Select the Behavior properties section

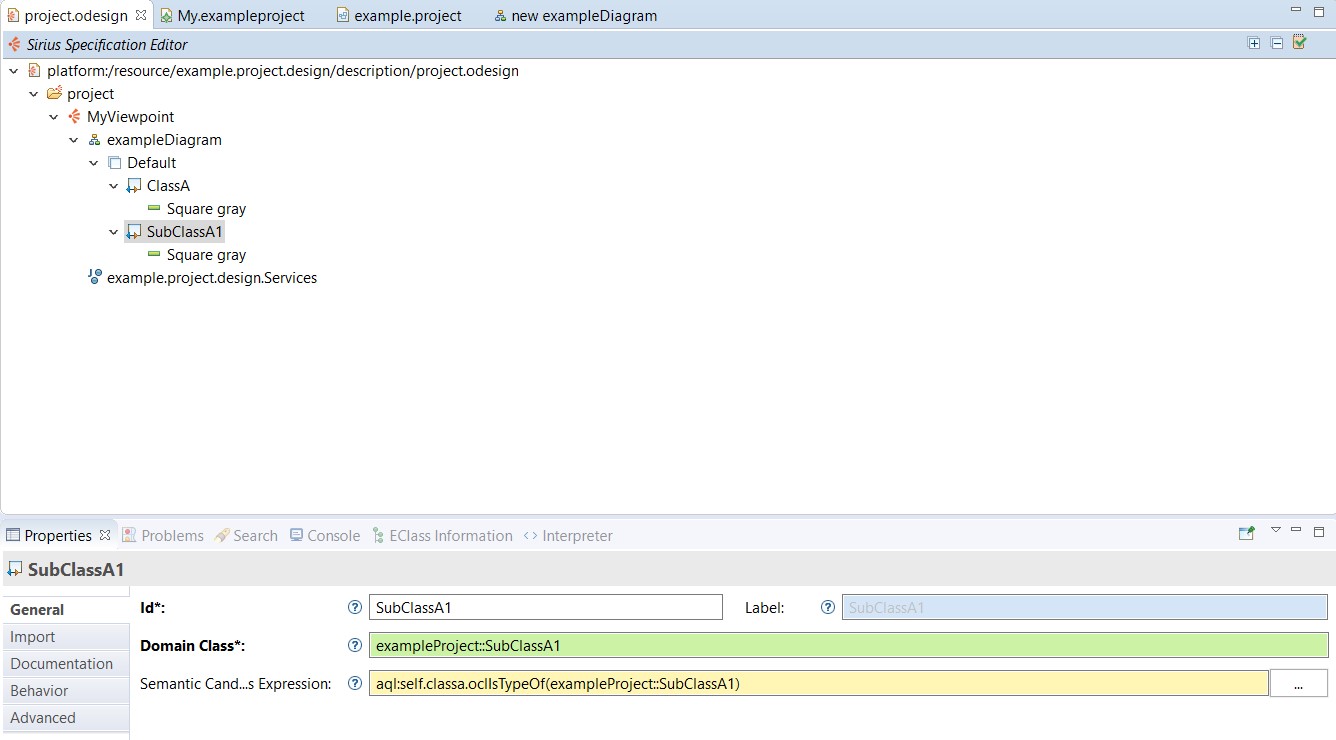tap(40, 691)
